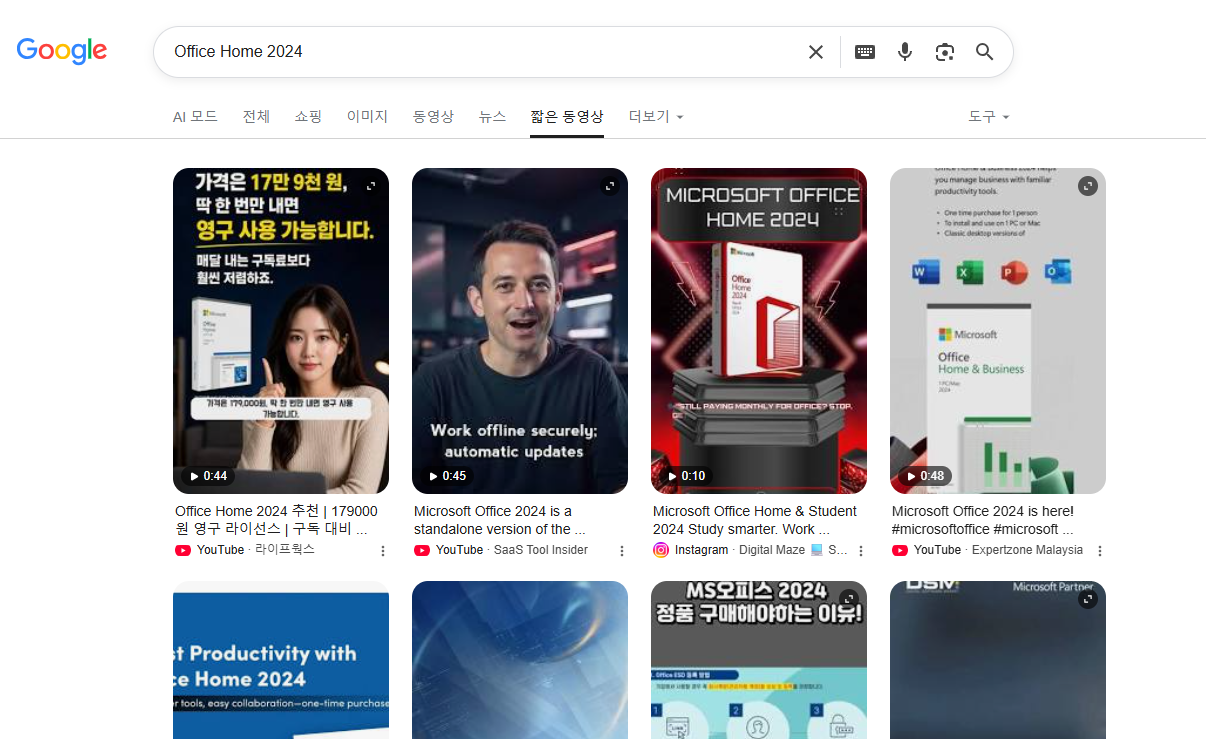1206x739 pixels.
Task: Go to Google home via logo
Action: click(62, 50)
